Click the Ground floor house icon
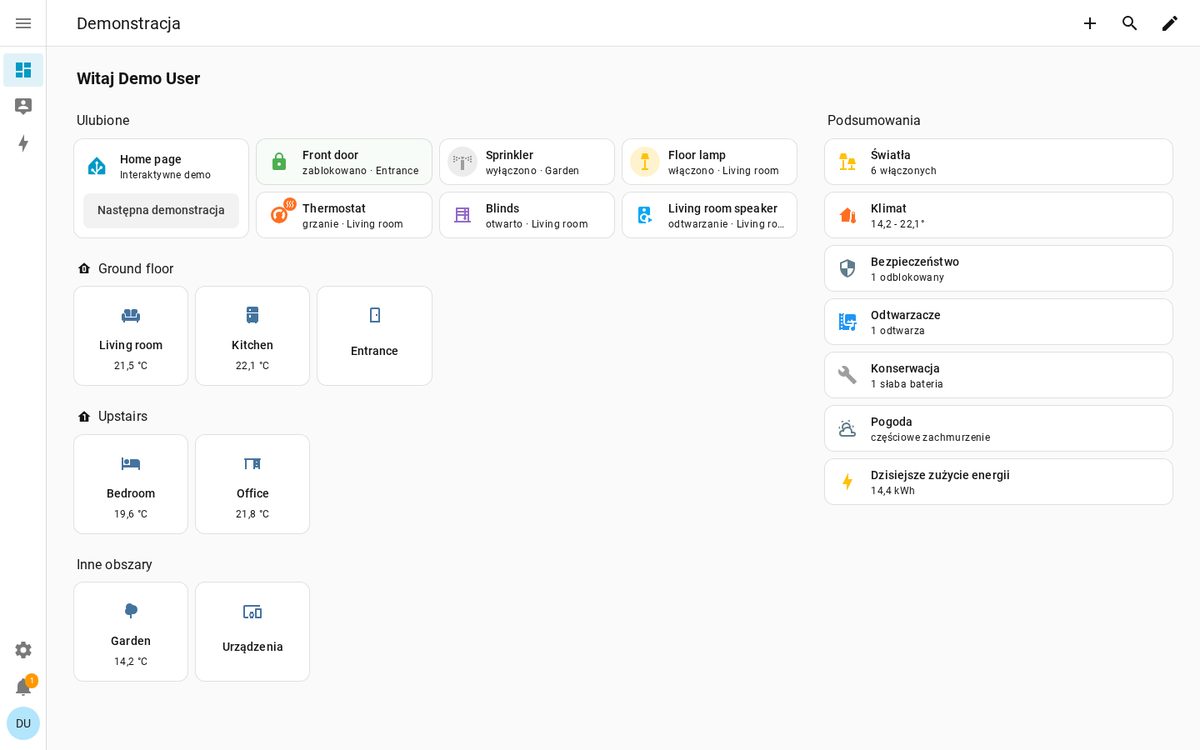The image size is (1200, 750). pyautogui.click(x=84, y=269)
